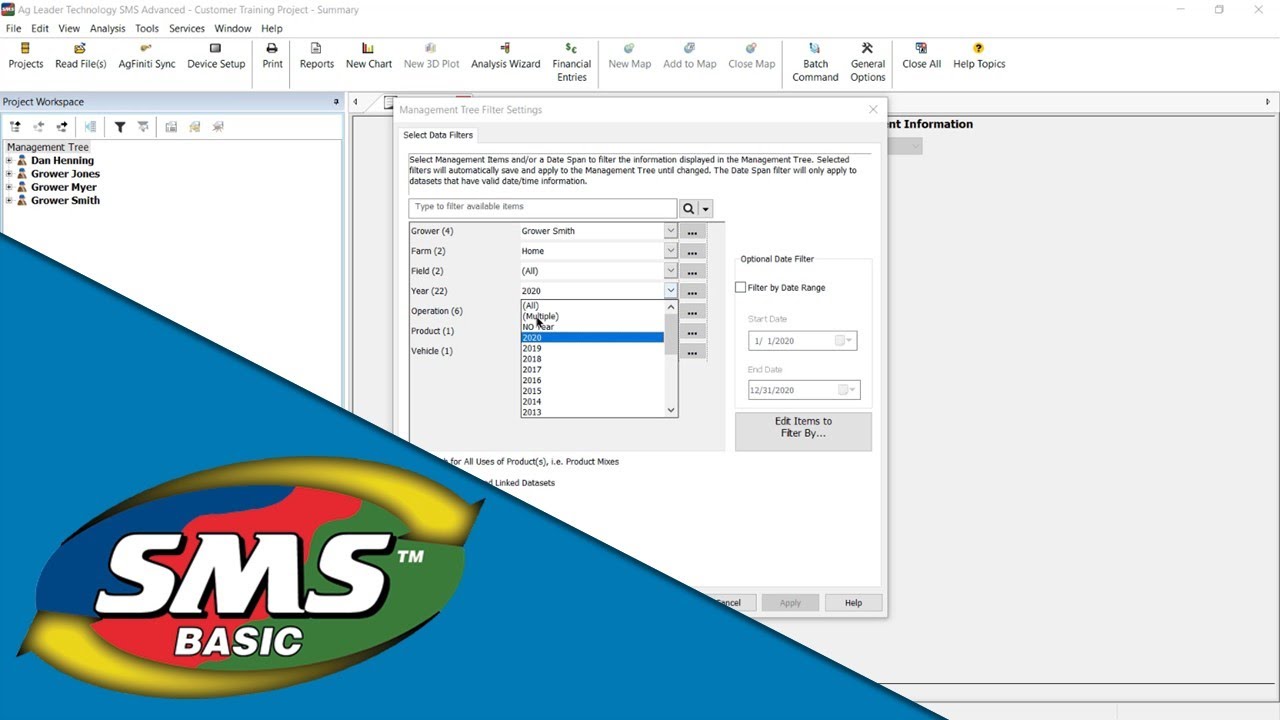Click the Read File(s) toolbar icon
Viewport: 1280px width, 720px height.
click(x=80, y=56)
